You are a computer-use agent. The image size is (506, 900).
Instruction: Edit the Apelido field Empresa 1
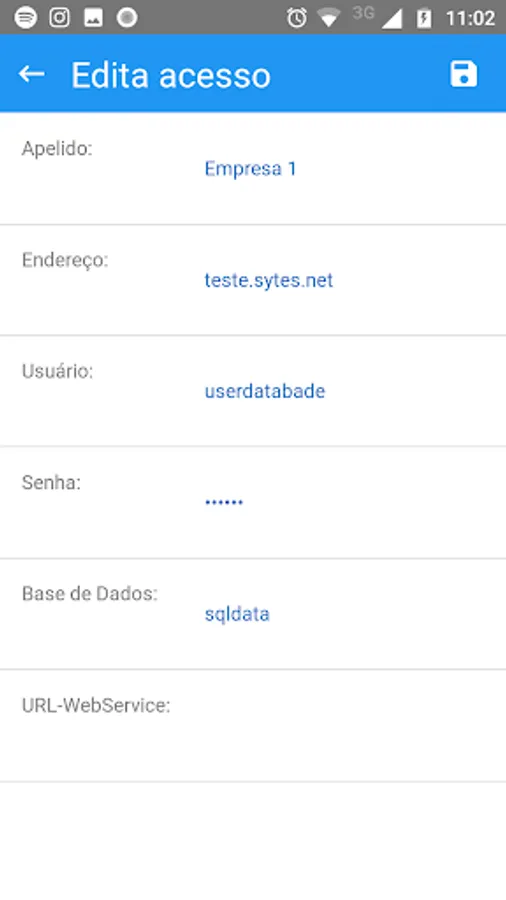[344, 169]
